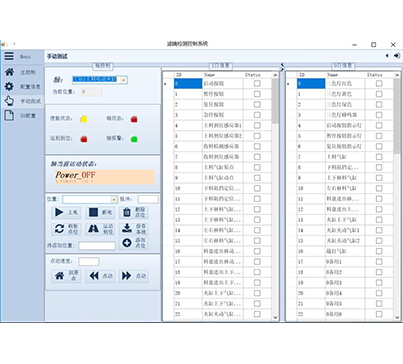Click the road icon 运动到位 button
Image resolution: width=403 pixels, height=364 pixels.
tap(100, 229)
